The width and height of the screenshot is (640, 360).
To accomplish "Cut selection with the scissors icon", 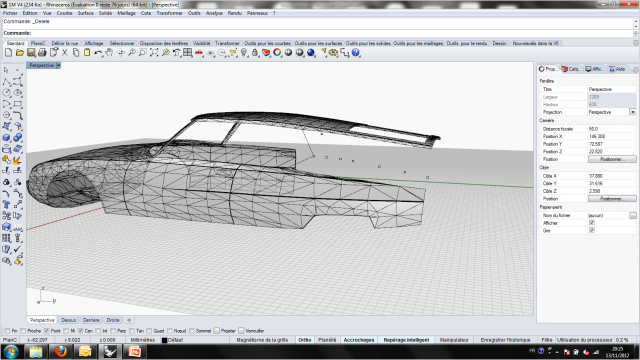I will click(x=64, y=53).
